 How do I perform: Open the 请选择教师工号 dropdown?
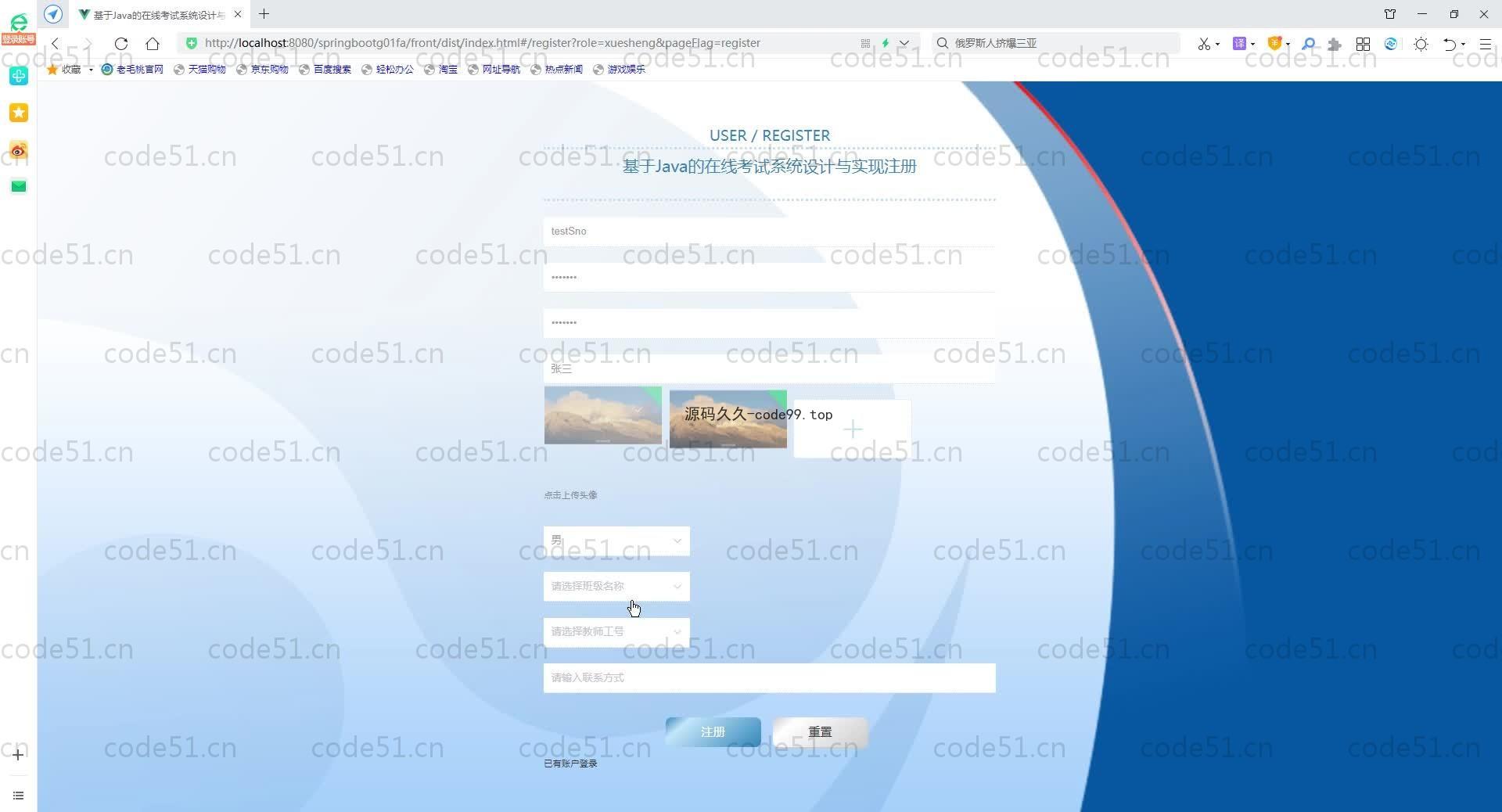click(616, 631)
